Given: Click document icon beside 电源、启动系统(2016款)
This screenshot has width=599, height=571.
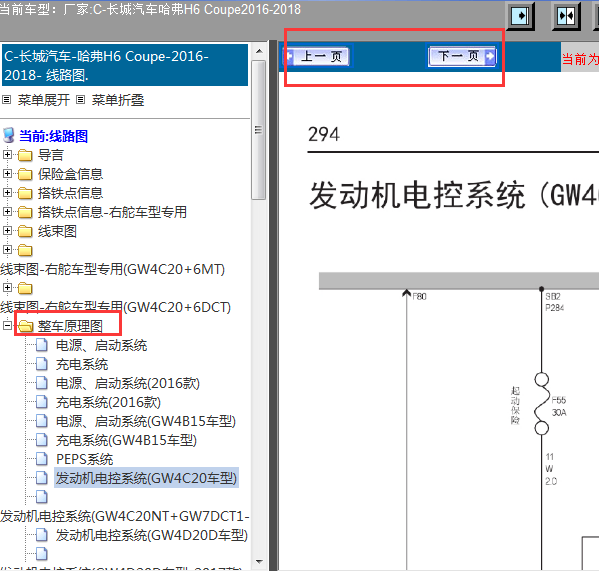Looking at the screenshot, I should coord(42,383).
